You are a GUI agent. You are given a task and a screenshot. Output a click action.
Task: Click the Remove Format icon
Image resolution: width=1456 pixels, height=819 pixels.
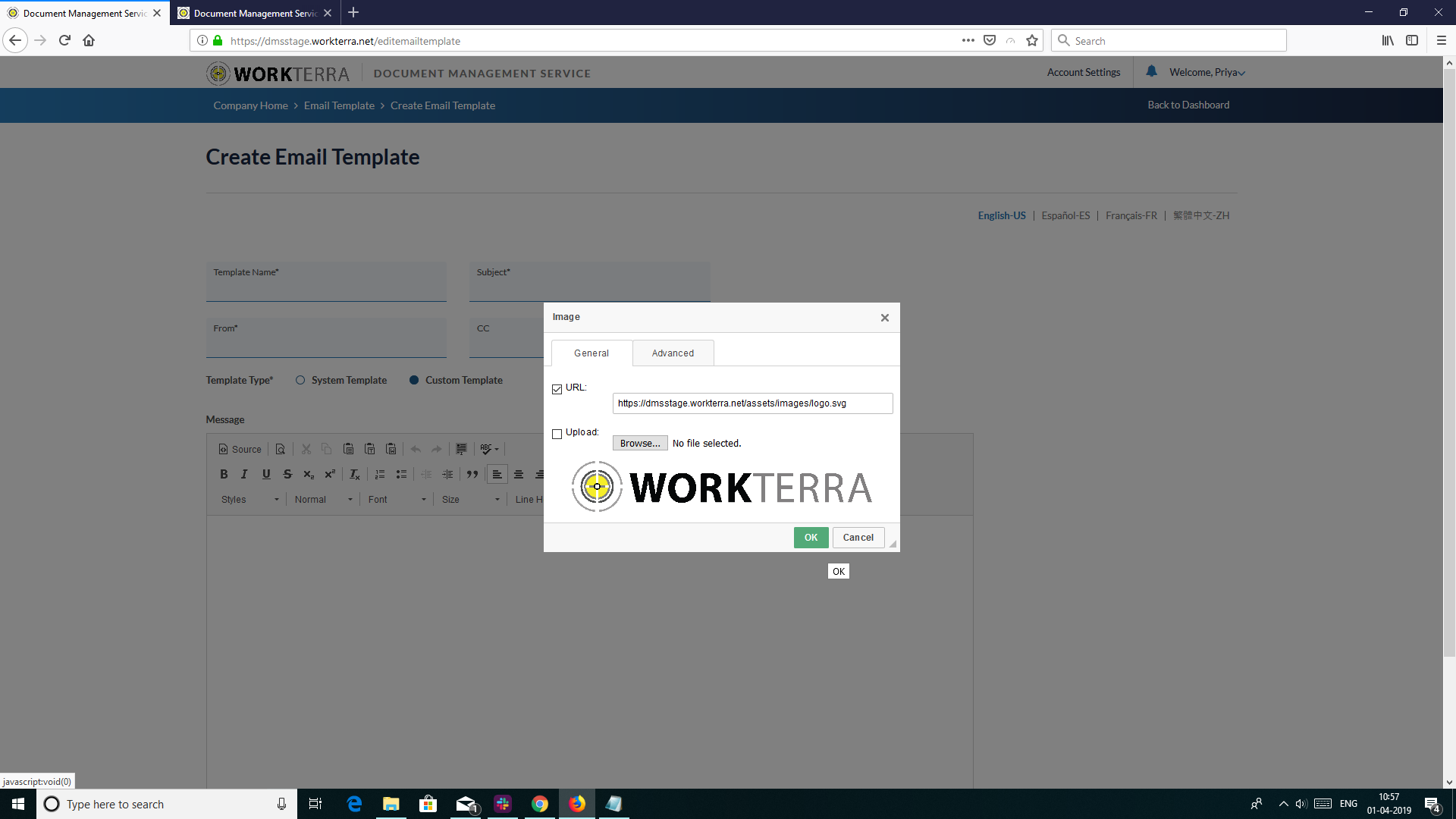354,474
